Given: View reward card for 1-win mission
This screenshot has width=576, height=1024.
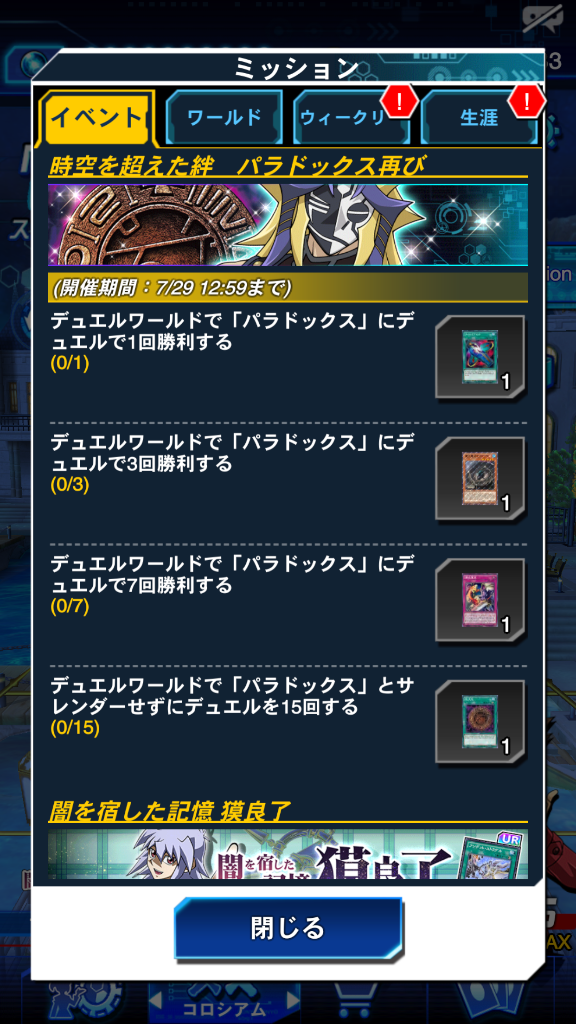Looking at the screenshot, I should (480, 357).
